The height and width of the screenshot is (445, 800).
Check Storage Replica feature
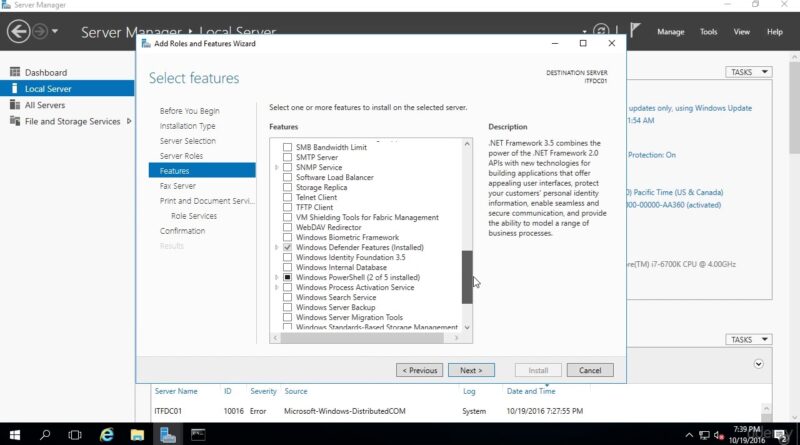287,187
